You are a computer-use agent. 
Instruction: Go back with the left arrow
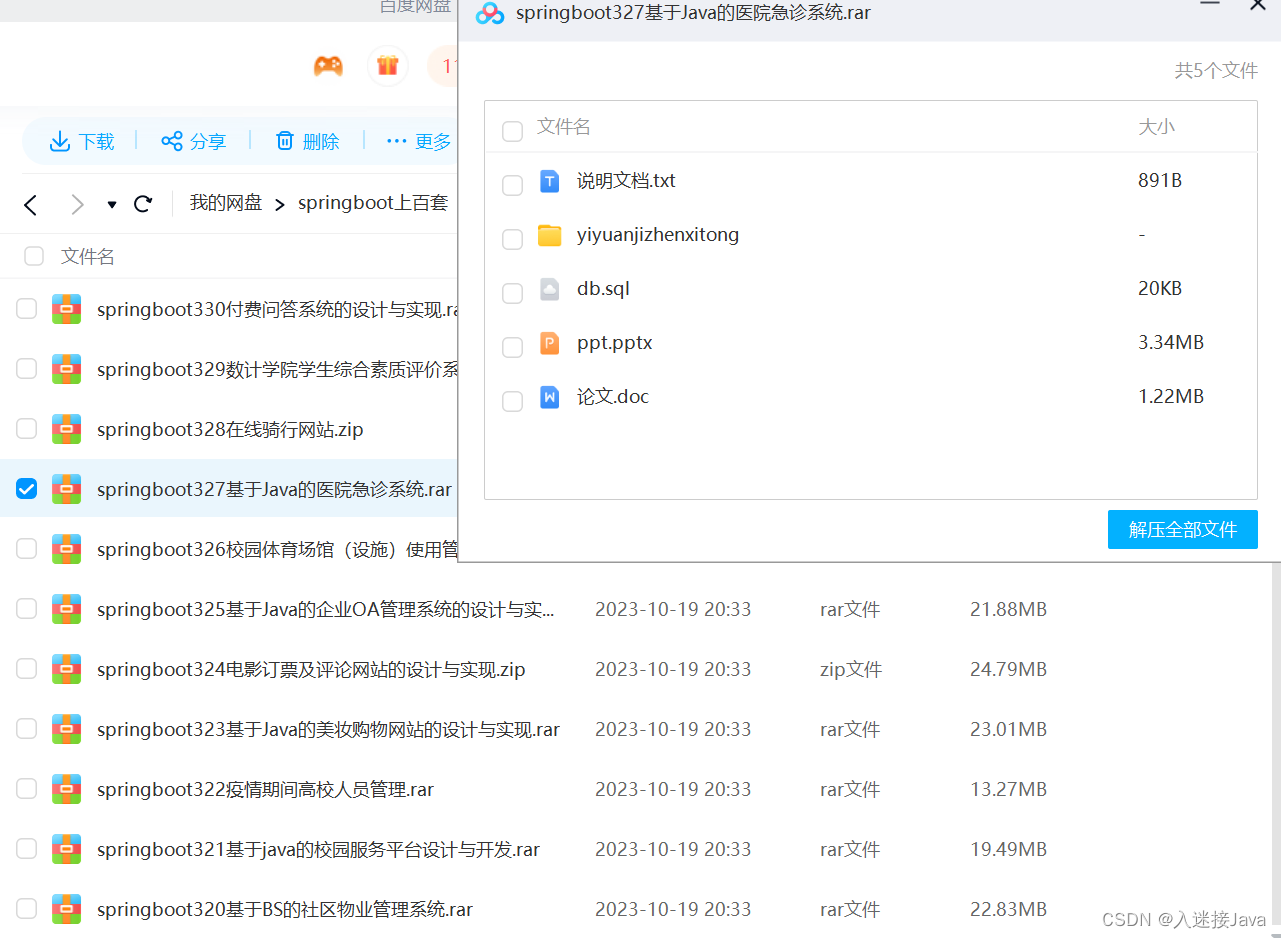pyautogui.click(x=30, y=205)
